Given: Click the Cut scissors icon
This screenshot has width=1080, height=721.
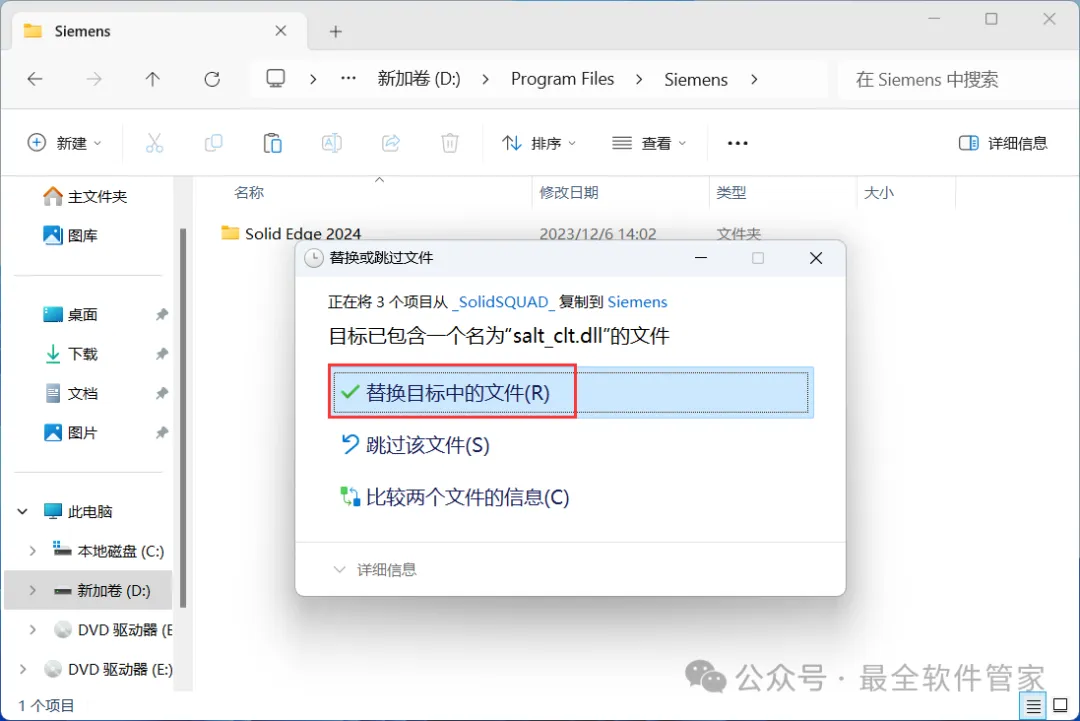Looking at the screenshot, I should point(154,143).
